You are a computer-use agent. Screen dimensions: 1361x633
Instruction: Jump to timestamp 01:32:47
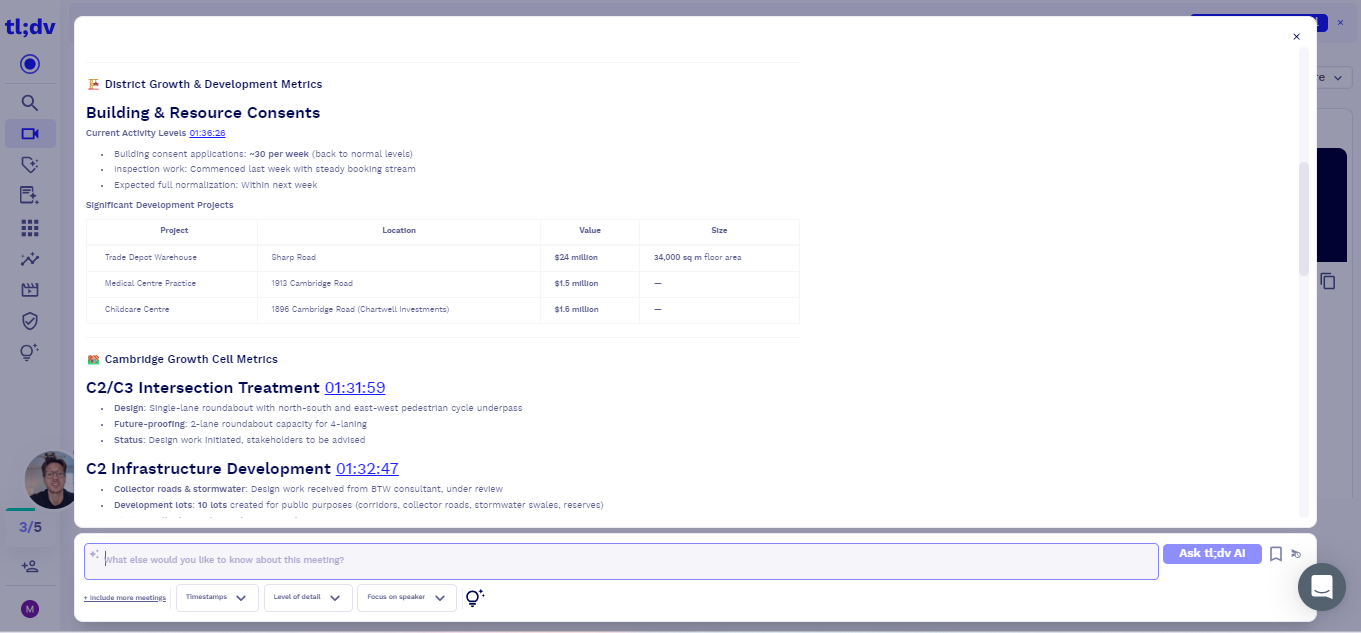point(367,469)
